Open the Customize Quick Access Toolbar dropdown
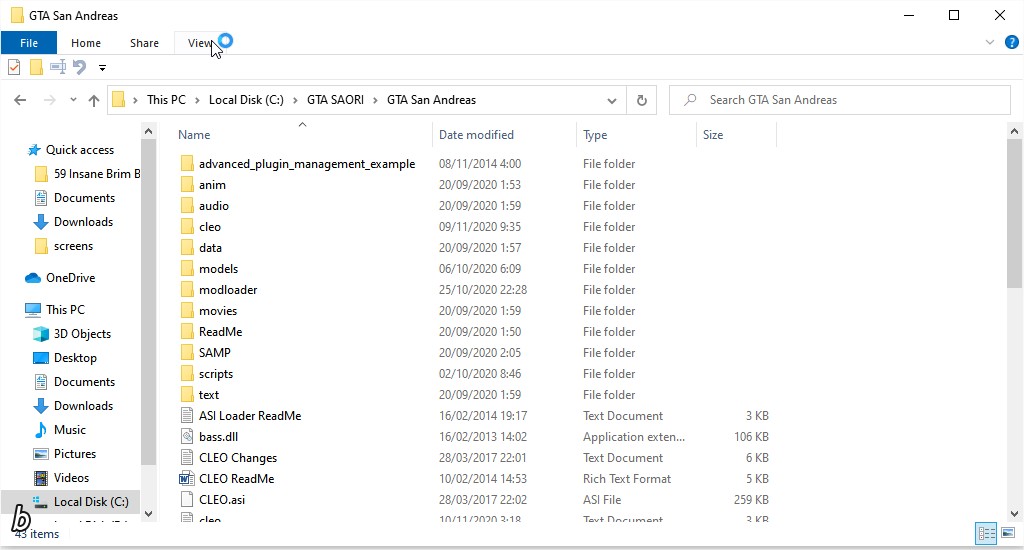Image resolution: width=1024 pixels, height=550 pixels. coord(102,67)
